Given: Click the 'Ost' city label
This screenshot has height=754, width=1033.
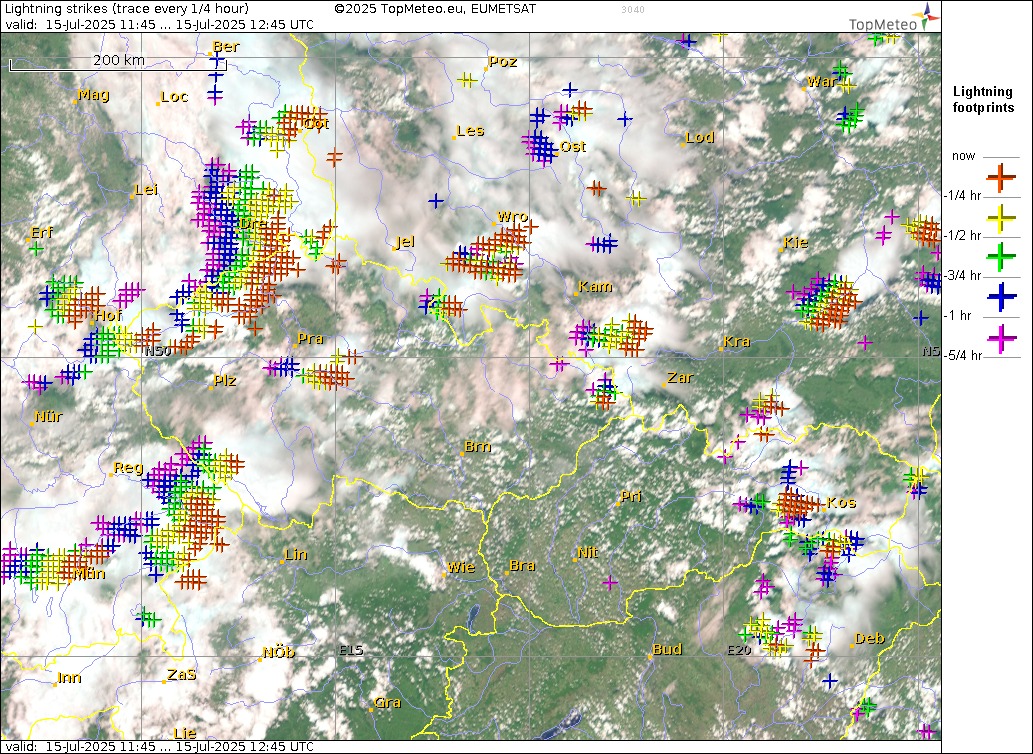Looking at the screenshot, I should 572,146.
